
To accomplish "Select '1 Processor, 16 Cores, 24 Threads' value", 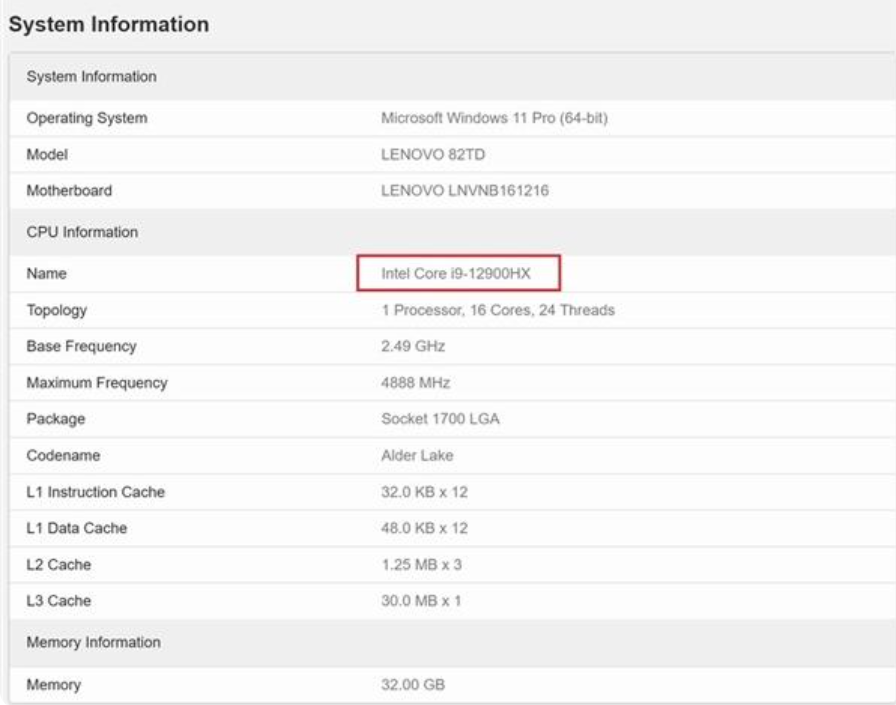I will [498, 310].
